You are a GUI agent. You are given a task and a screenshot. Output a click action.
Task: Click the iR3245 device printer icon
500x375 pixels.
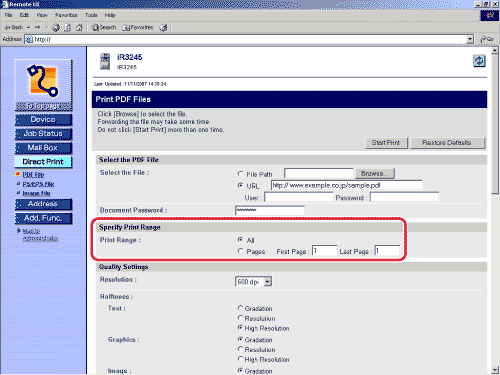105,62
